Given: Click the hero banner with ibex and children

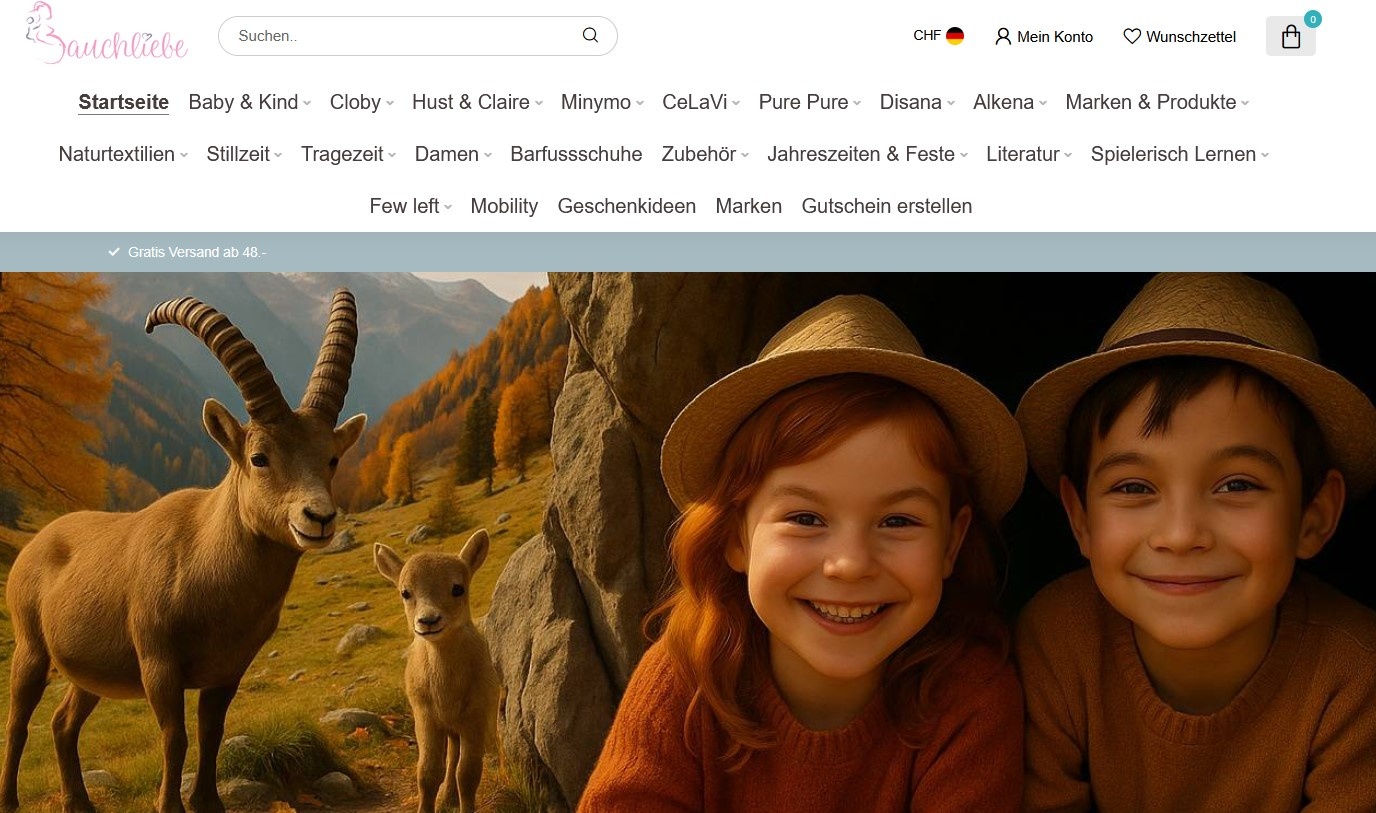Looking at the screenshot, I should [688, 540].
